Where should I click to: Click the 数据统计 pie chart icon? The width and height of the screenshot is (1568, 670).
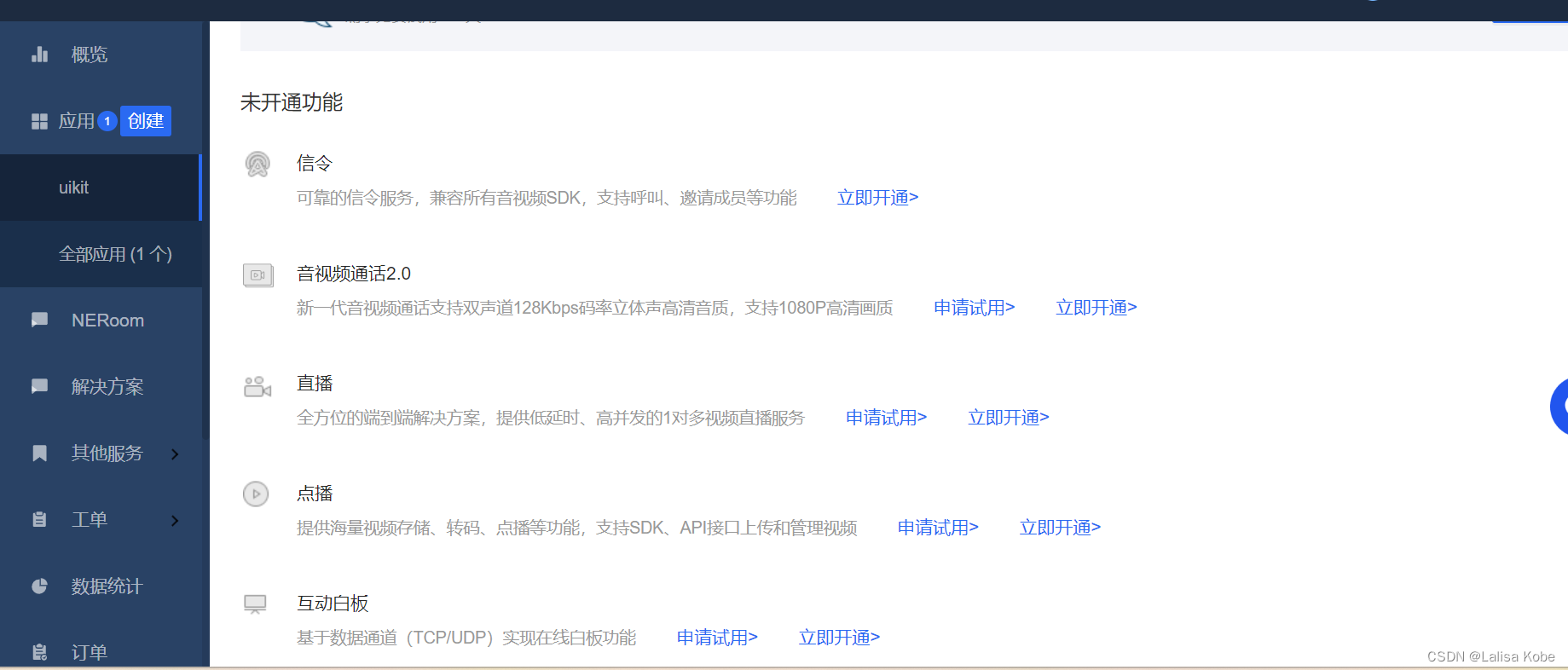tap(39, 586)
